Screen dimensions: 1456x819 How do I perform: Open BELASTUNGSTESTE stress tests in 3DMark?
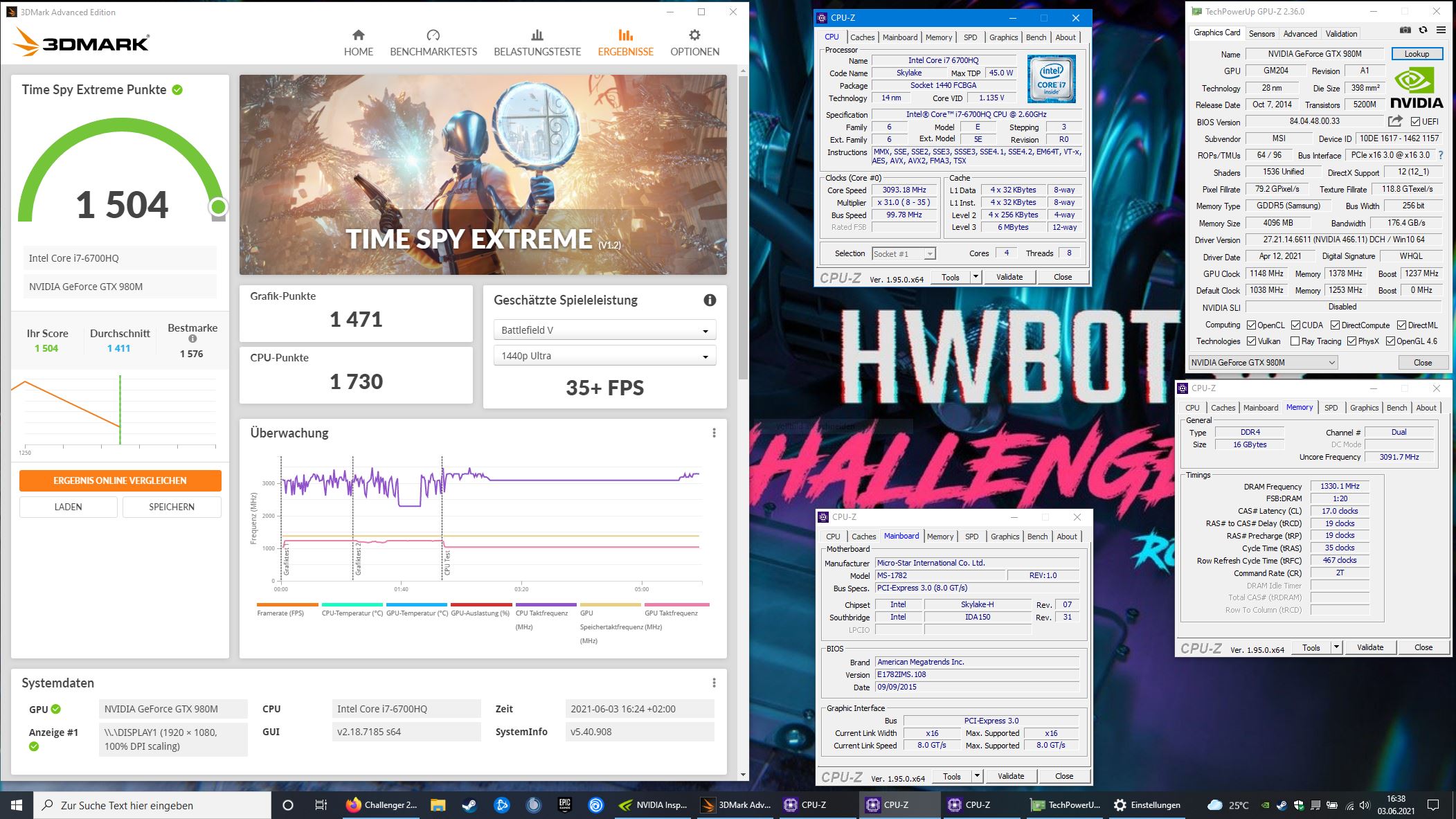tap(537, 43)
